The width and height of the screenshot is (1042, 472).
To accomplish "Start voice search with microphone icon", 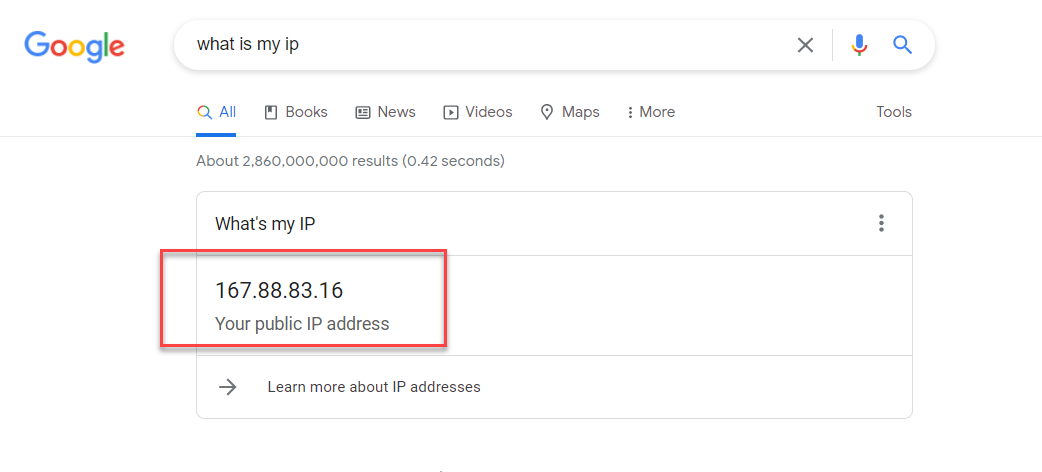I will pos(859,45).
